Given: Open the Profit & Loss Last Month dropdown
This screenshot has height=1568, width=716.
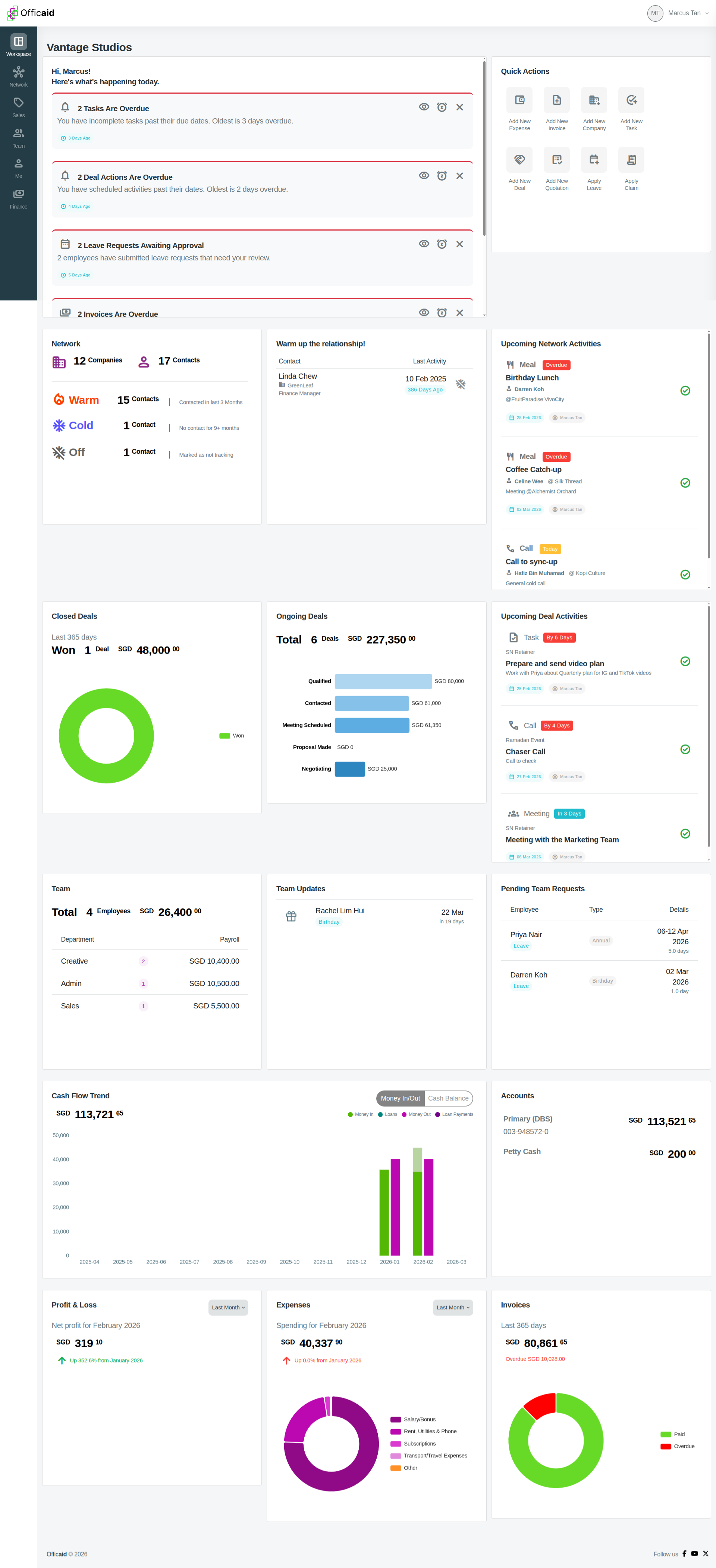Looking at the screenshot, I should pos(228,1307).
